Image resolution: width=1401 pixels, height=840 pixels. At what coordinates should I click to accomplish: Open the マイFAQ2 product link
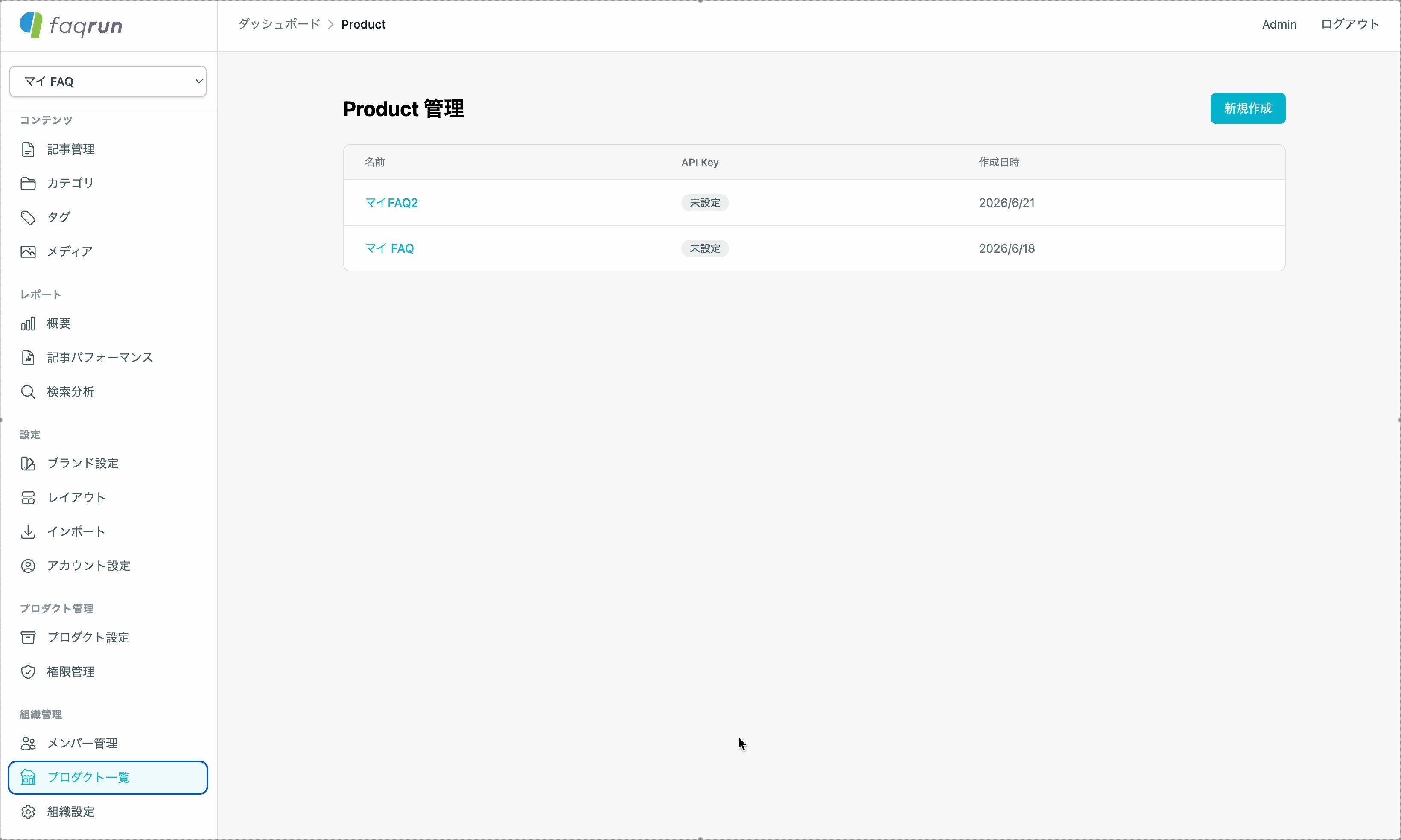[x=391, y=203]
